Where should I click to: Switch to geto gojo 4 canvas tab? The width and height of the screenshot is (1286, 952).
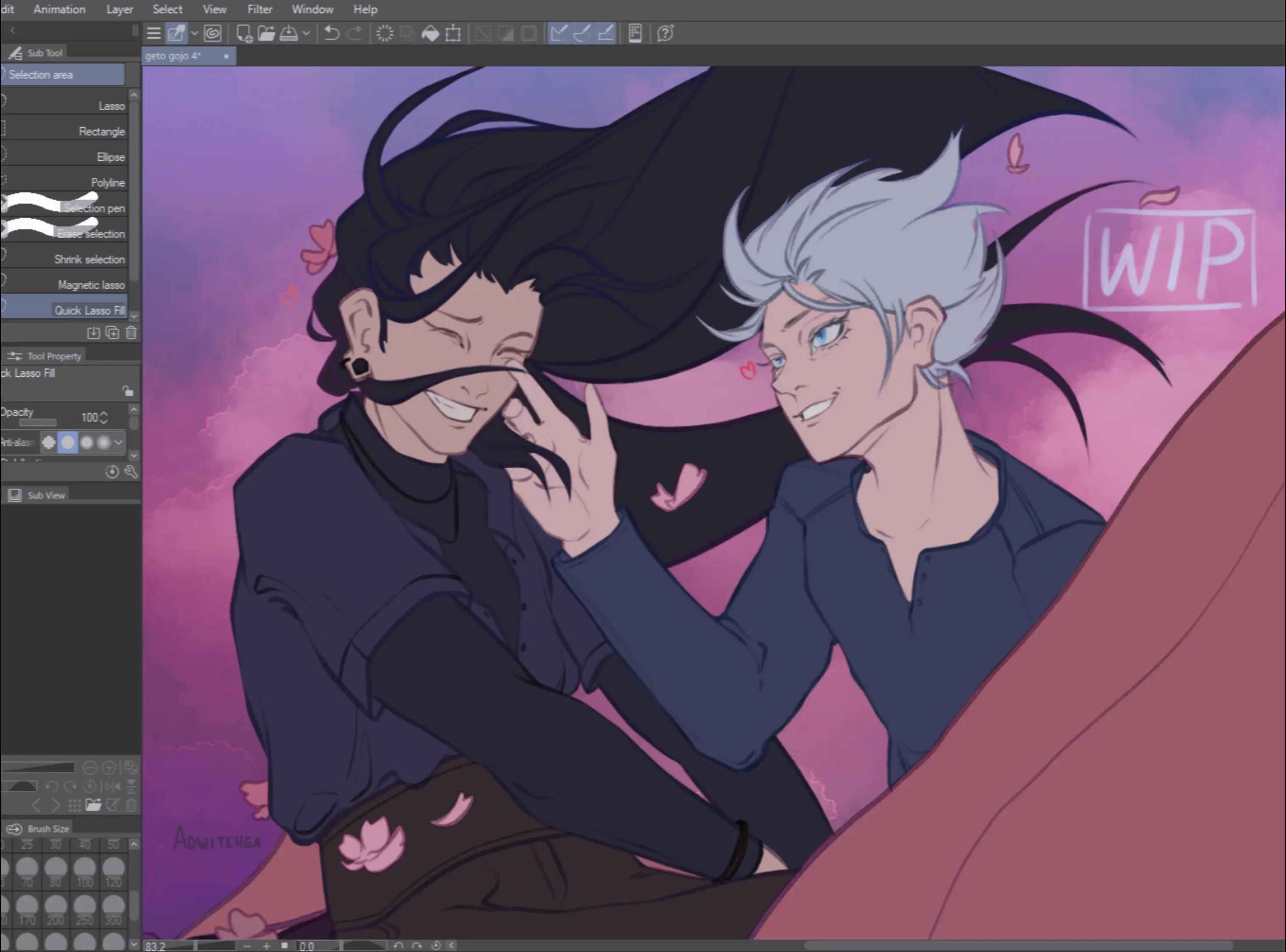click(188, 56)
